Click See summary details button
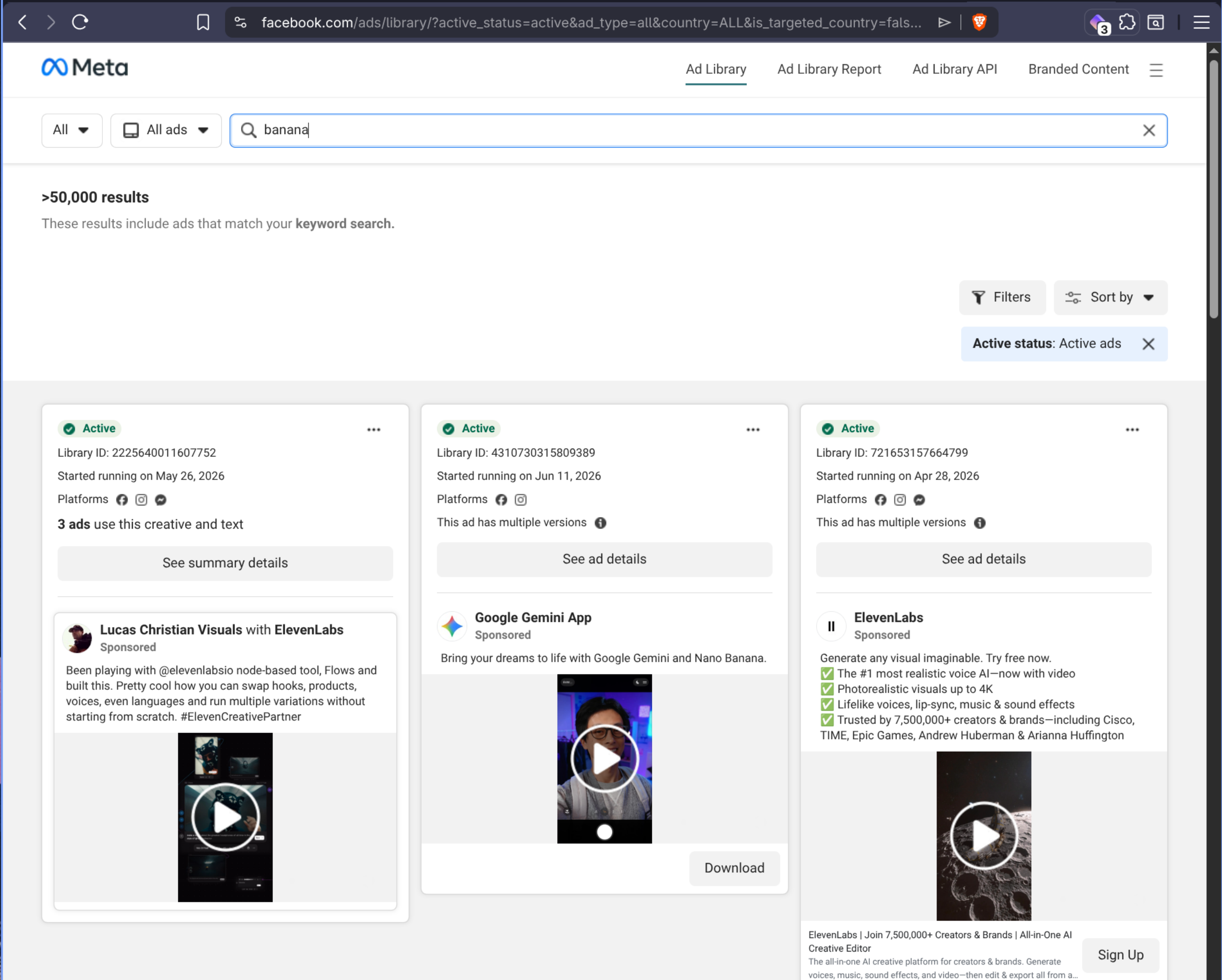 225,563
